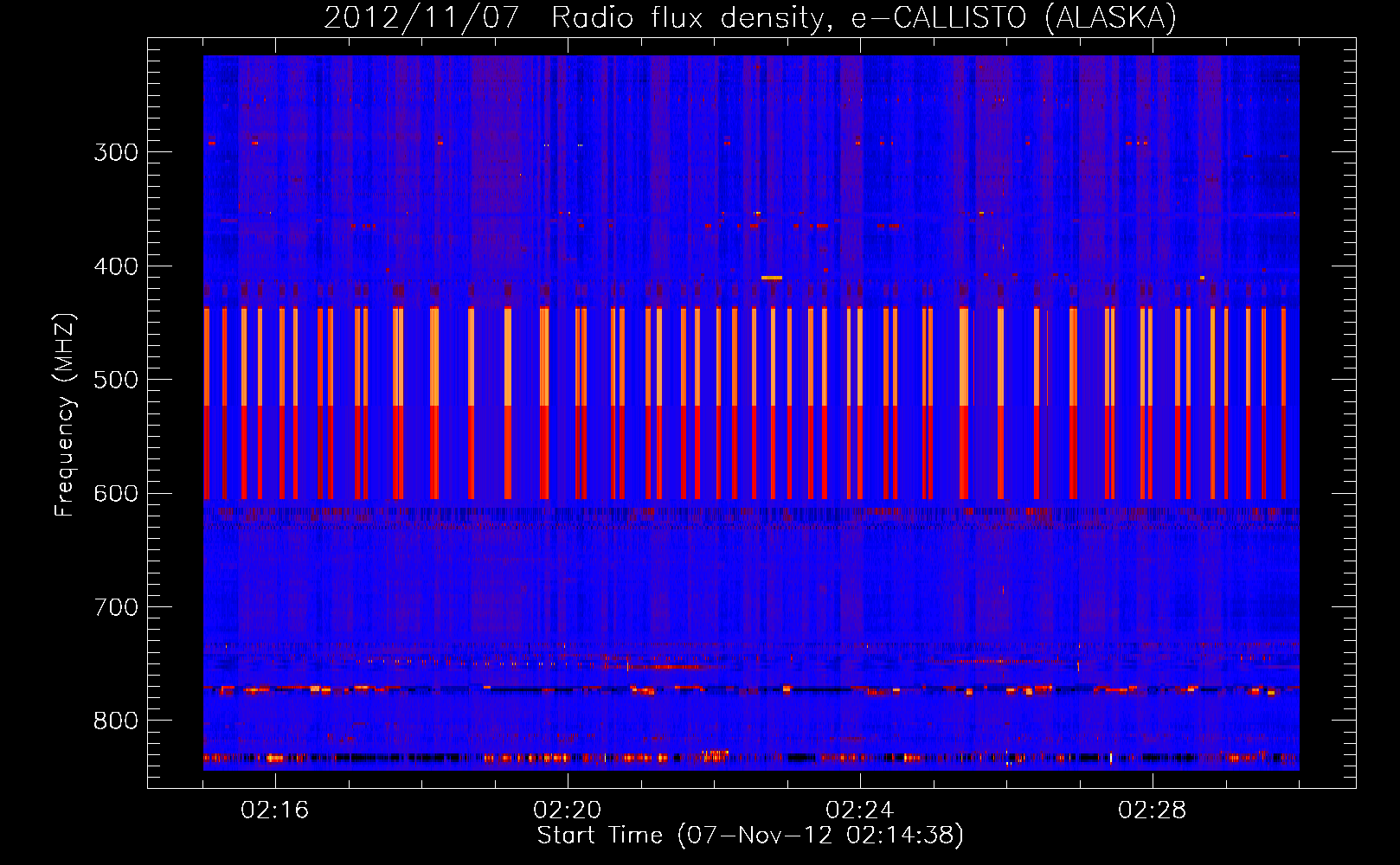Click the 700 frequency tick label
This screenshot has height=865, width=1400.
[116, 607]
